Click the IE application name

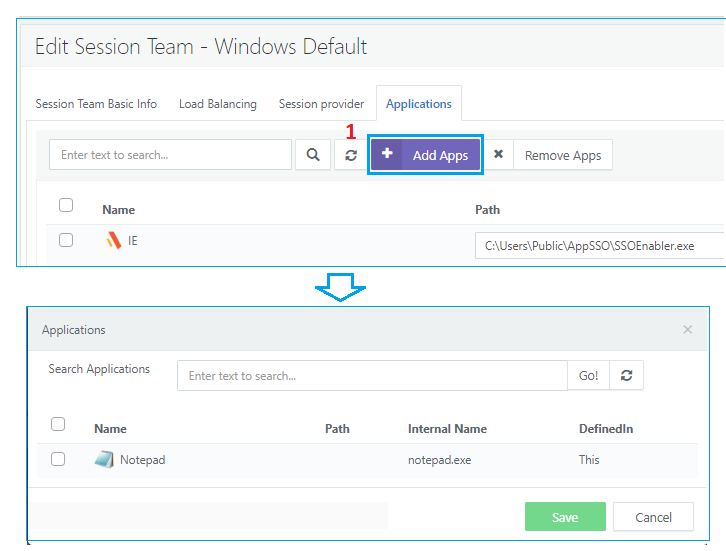point(132,241)
